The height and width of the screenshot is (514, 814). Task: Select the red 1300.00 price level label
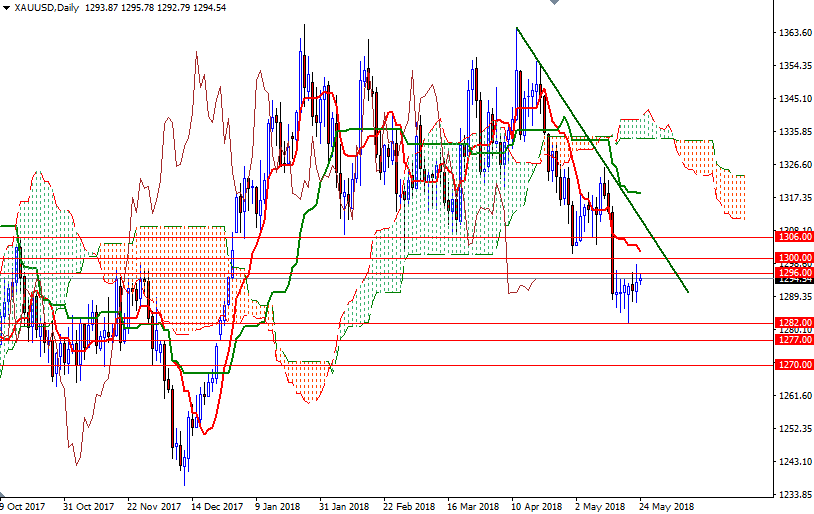pyautogui.click(x=792, y=258)
